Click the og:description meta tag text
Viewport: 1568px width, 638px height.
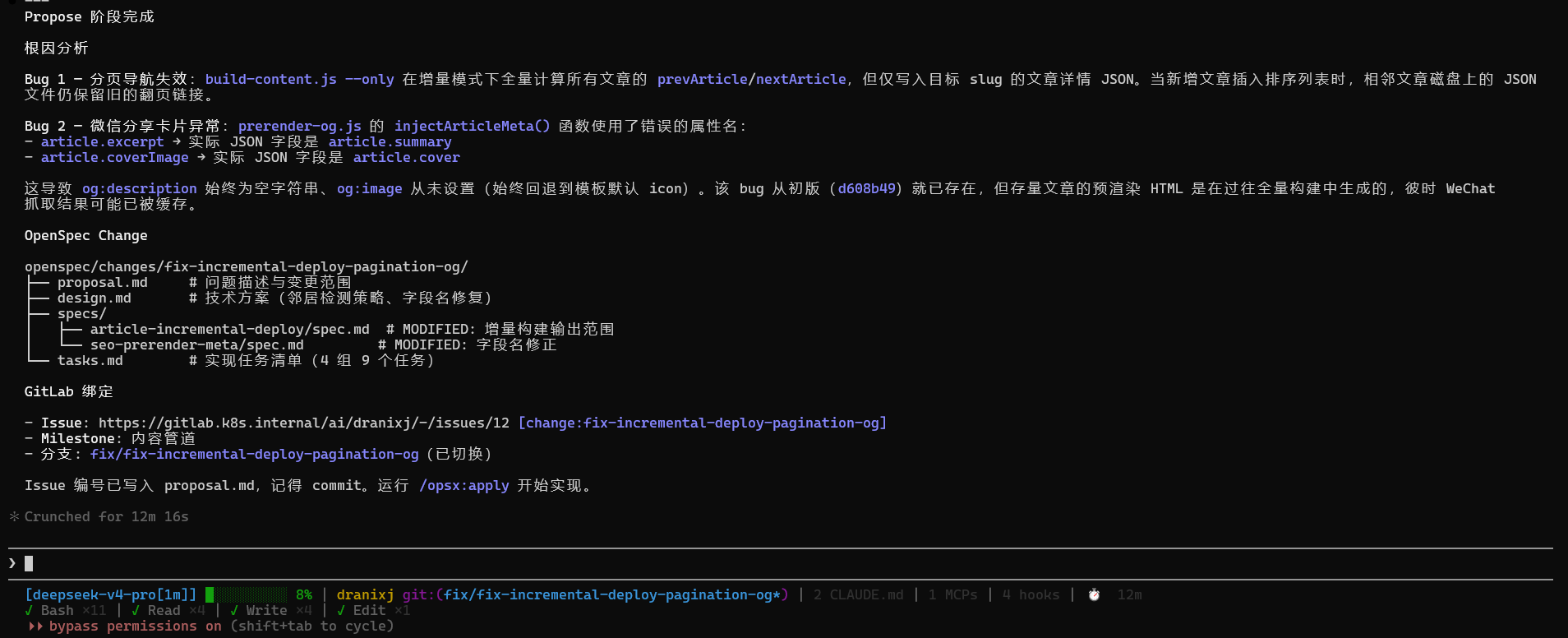click(140, 188)
